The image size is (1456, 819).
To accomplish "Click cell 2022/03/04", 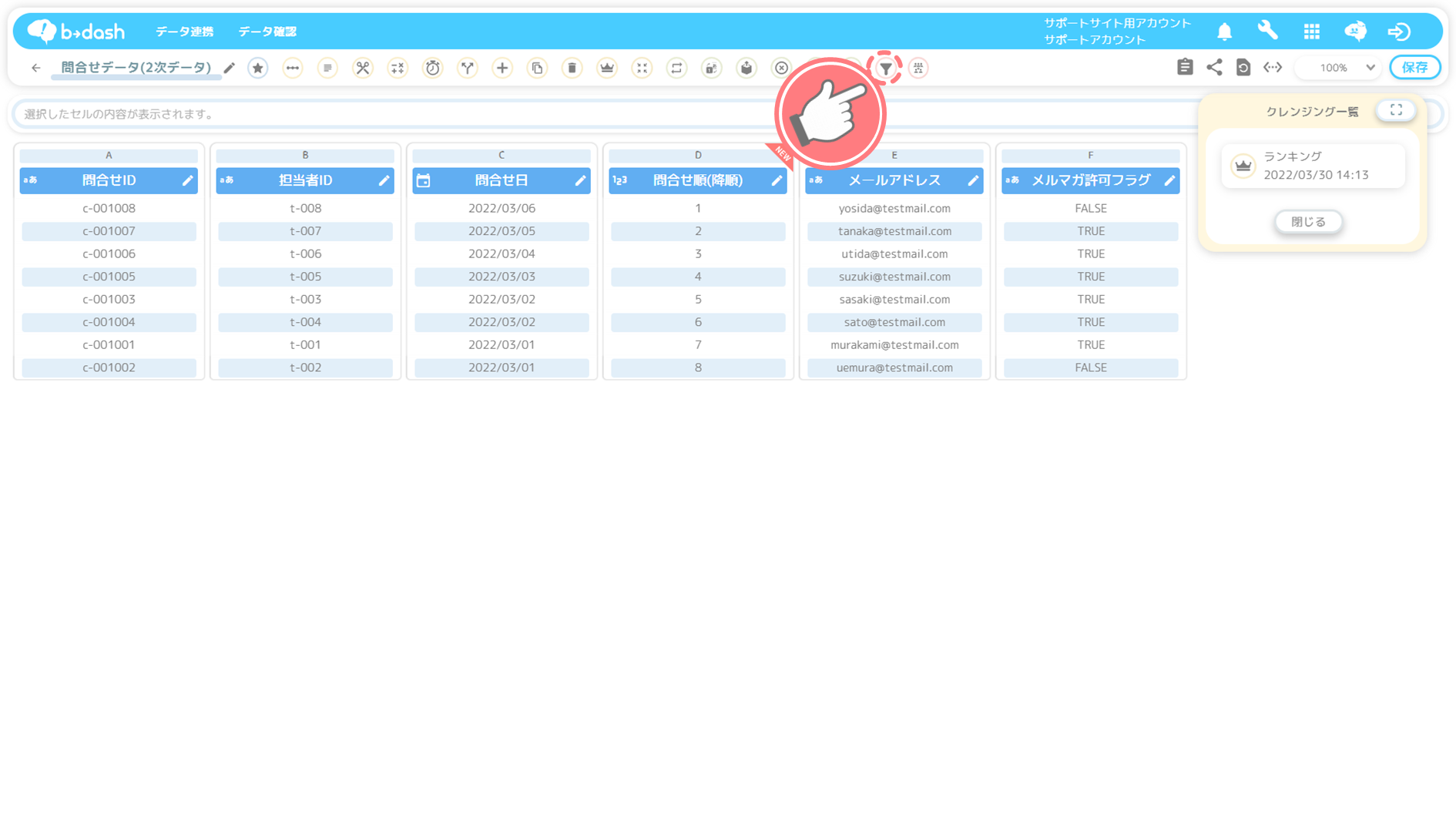I will (502, 253).
